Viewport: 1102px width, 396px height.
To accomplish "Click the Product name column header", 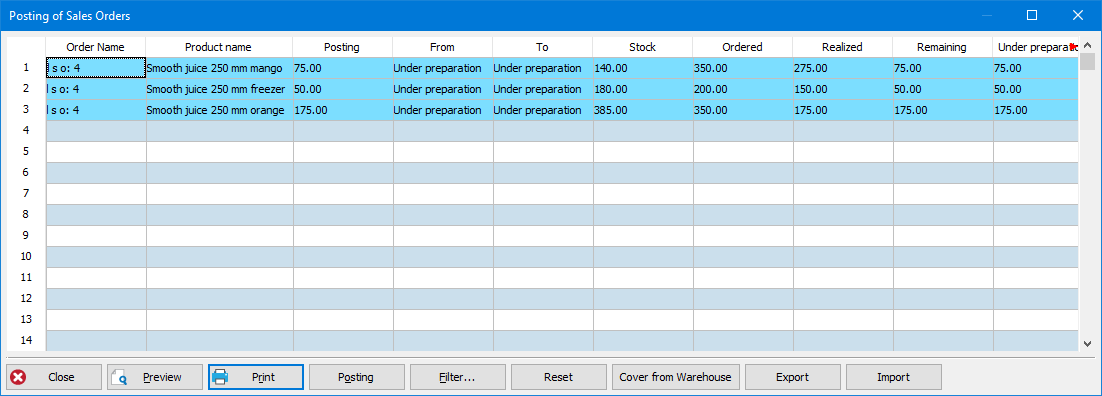I will [219, 47].
